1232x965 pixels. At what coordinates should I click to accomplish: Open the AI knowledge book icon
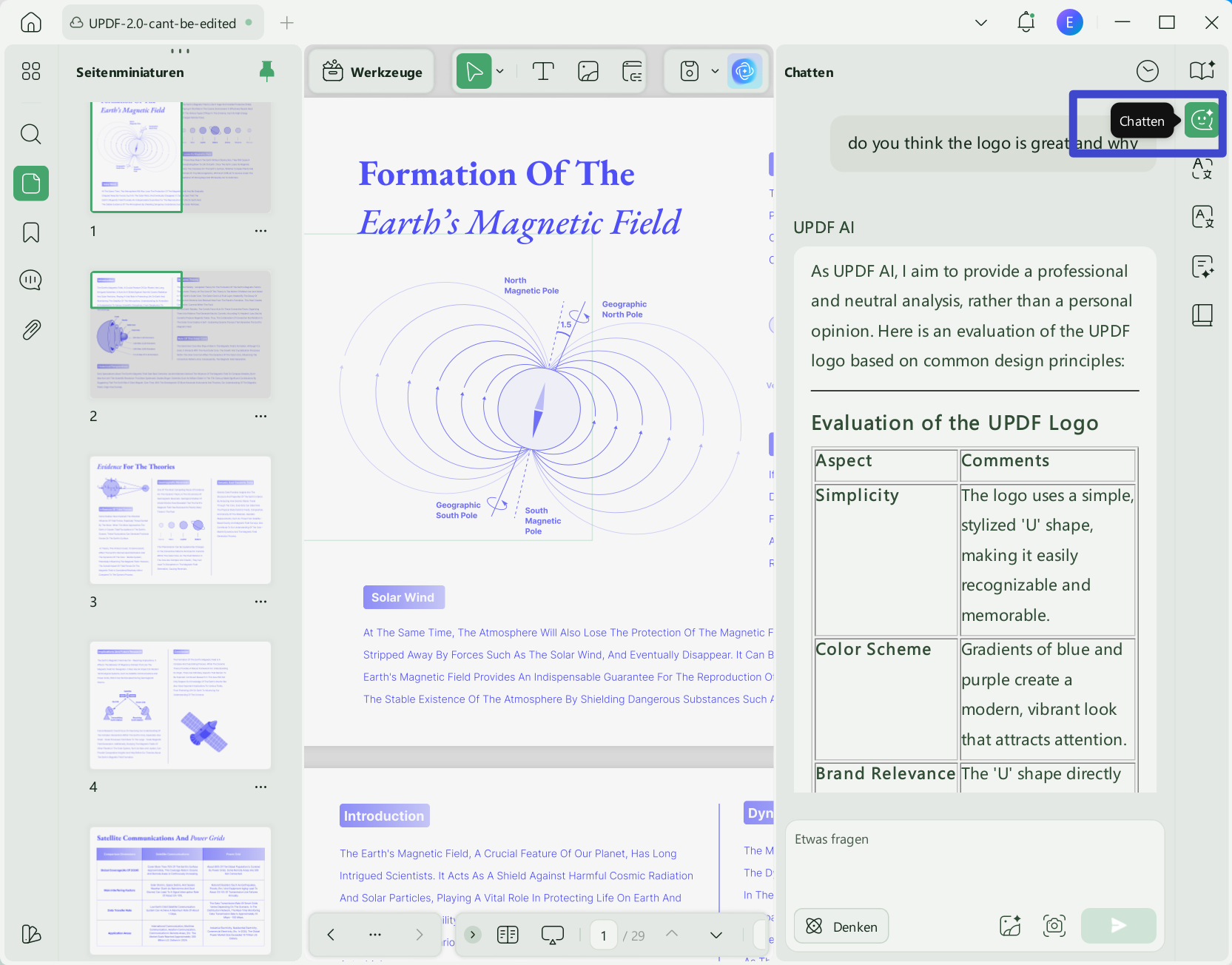pyautogui.click(x=1202, y=71)
